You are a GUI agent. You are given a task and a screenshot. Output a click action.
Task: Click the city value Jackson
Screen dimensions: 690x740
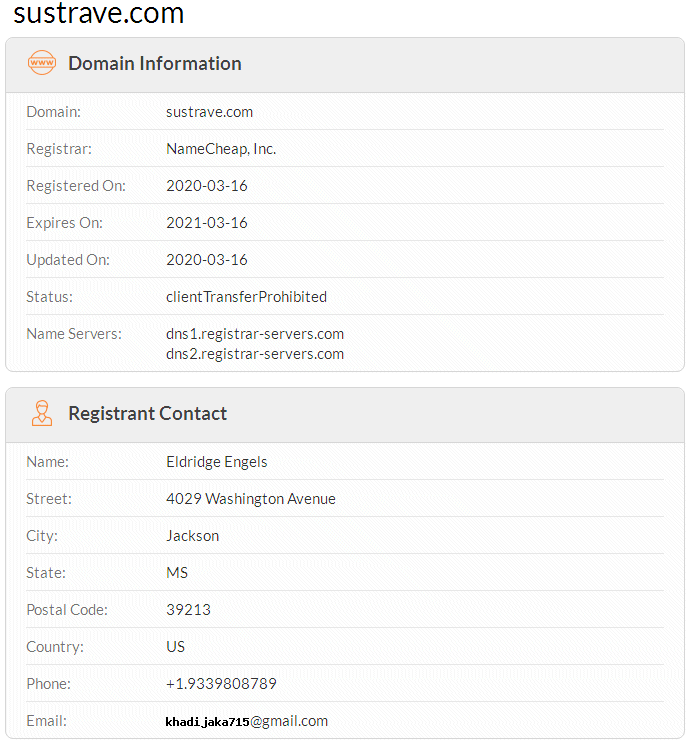point(193,536)
